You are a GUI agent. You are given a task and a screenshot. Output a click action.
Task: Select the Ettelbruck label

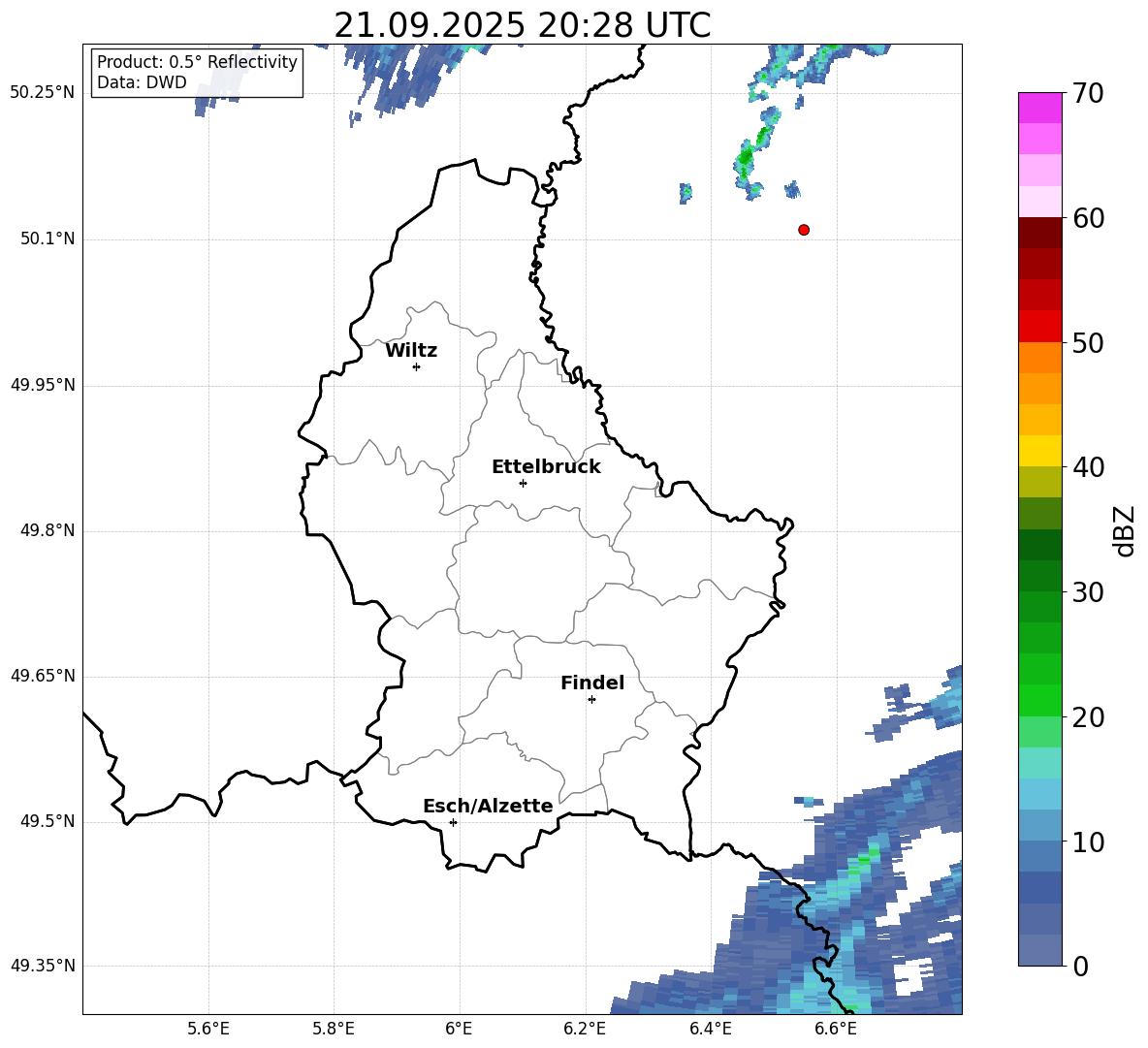pos(546,467)
